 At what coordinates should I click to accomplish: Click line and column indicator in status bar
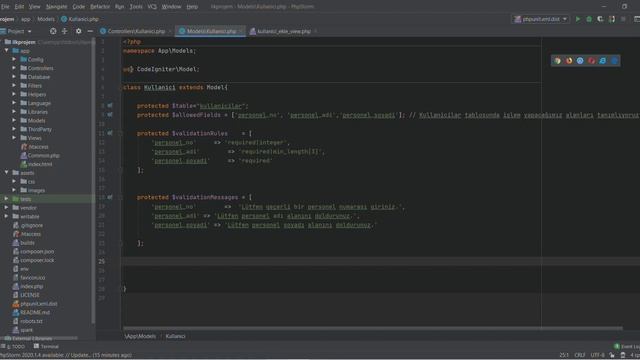564,355
